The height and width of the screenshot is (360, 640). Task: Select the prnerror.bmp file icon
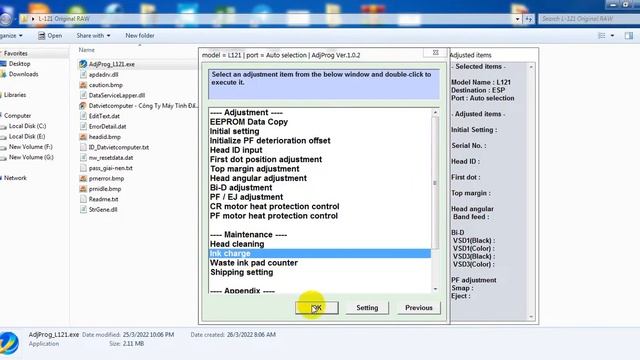point(83,178)
